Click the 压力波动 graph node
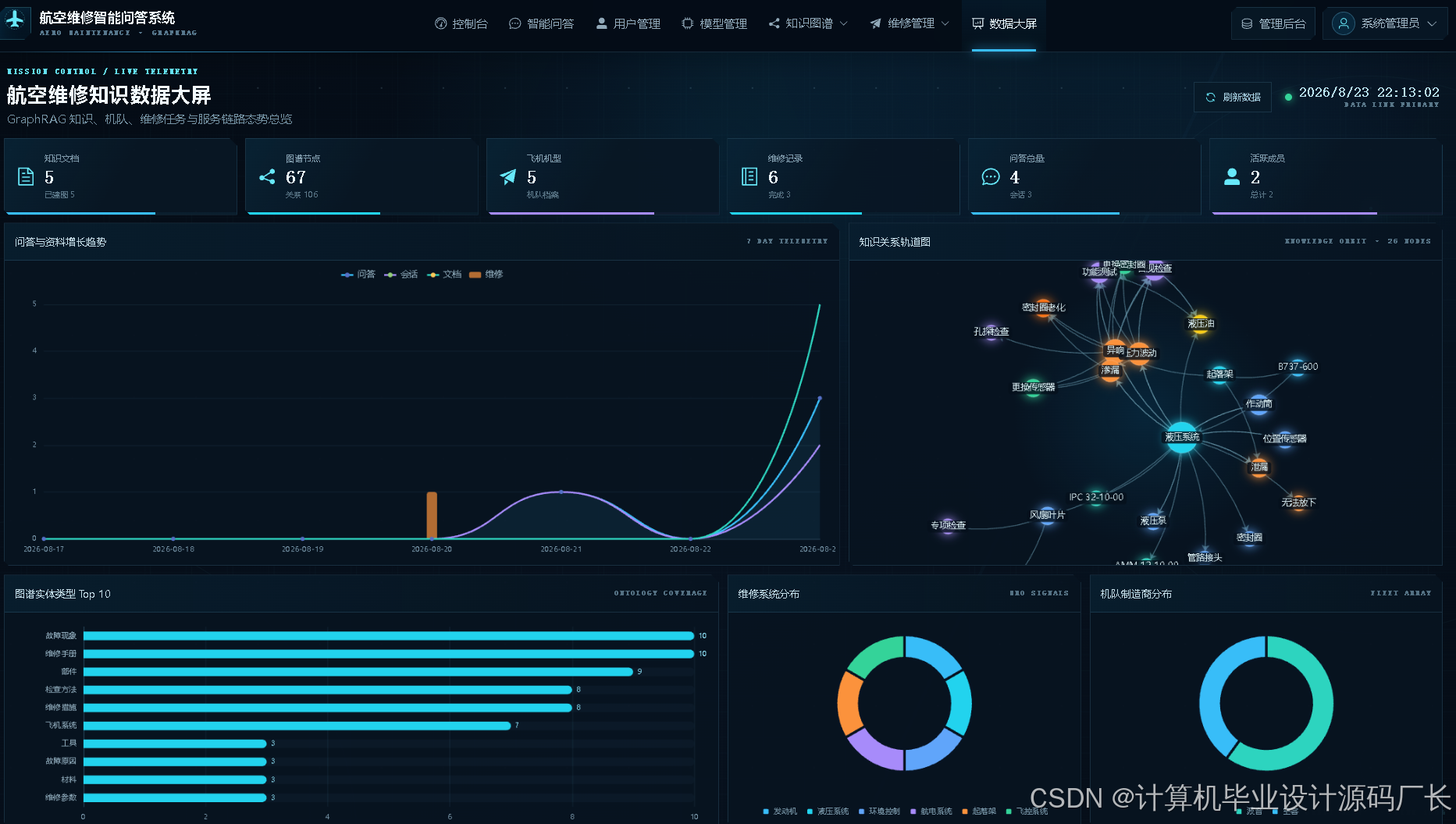 [x=1140, y=353]
